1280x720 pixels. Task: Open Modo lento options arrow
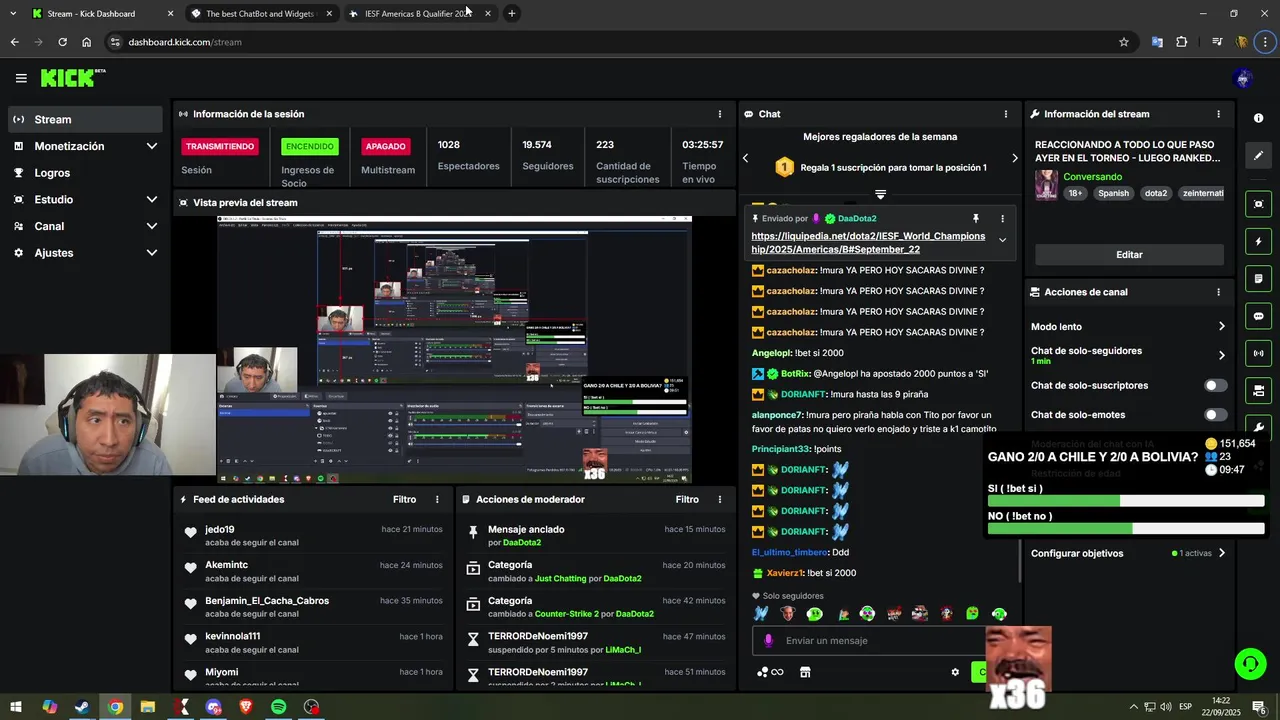click(x=1221, y=326)
